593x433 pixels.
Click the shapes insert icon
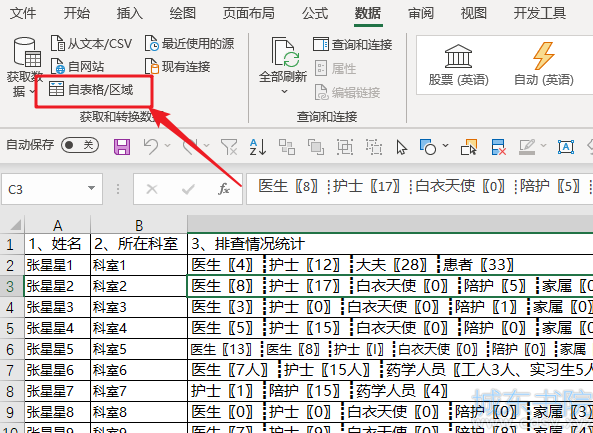click(x=428, y=147)
